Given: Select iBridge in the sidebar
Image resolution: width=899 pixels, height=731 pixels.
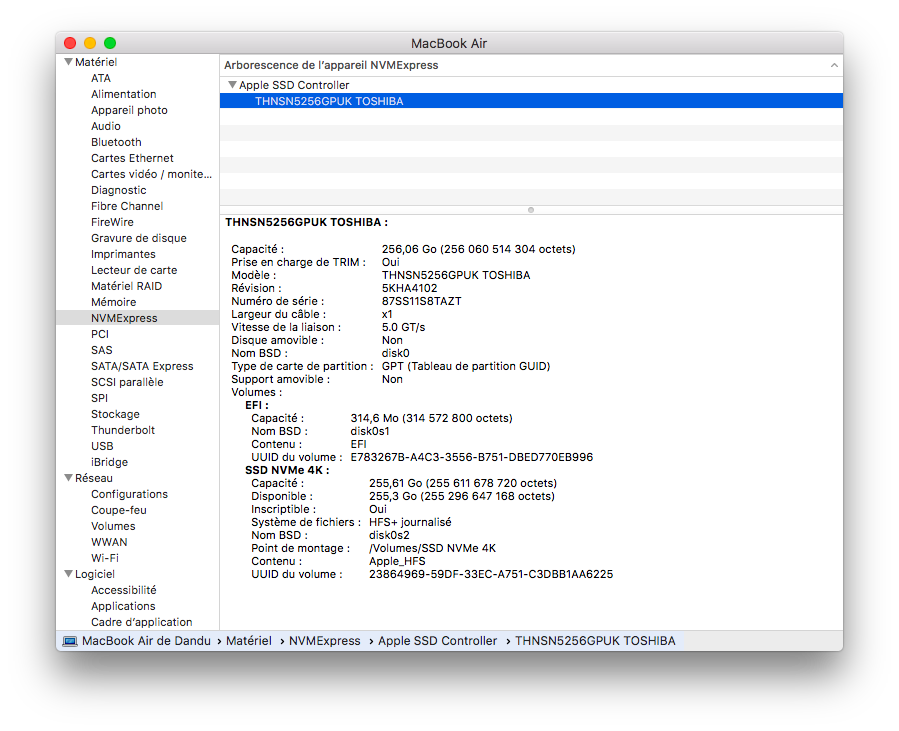Looking at the screenshot, I should (109, 463).
